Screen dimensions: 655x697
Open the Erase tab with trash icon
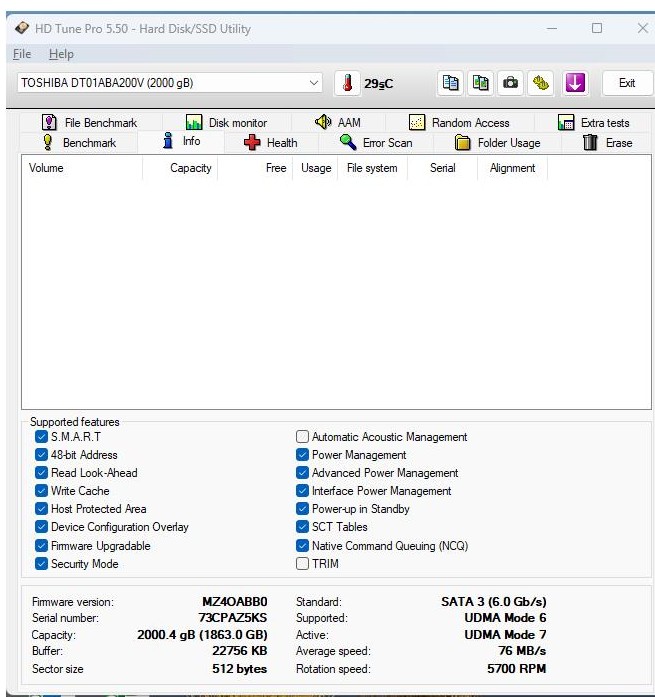pyautogui.click(x=607, y=143)
